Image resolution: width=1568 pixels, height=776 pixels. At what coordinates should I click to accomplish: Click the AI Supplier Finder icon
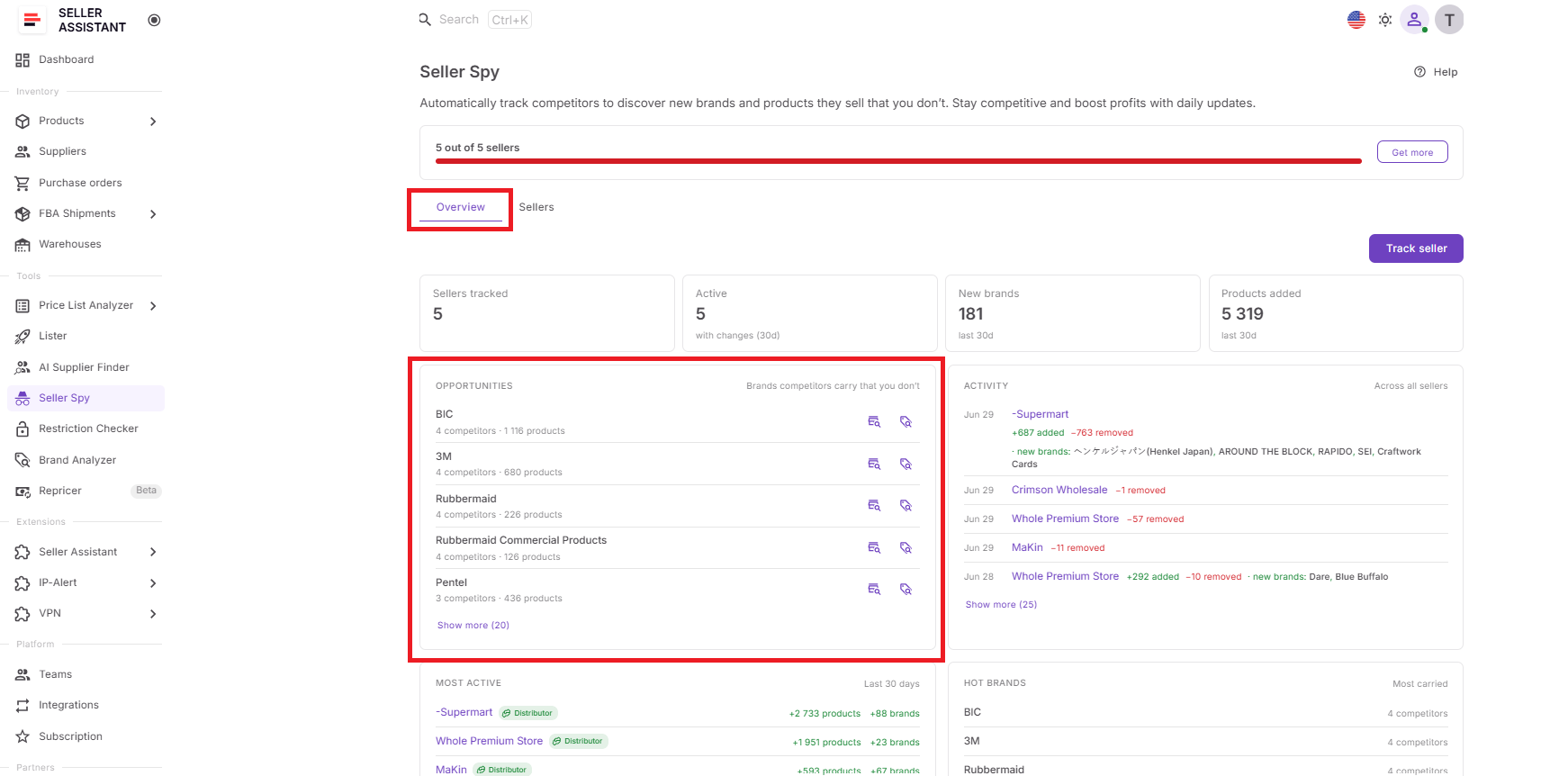(x=23, y=367)
